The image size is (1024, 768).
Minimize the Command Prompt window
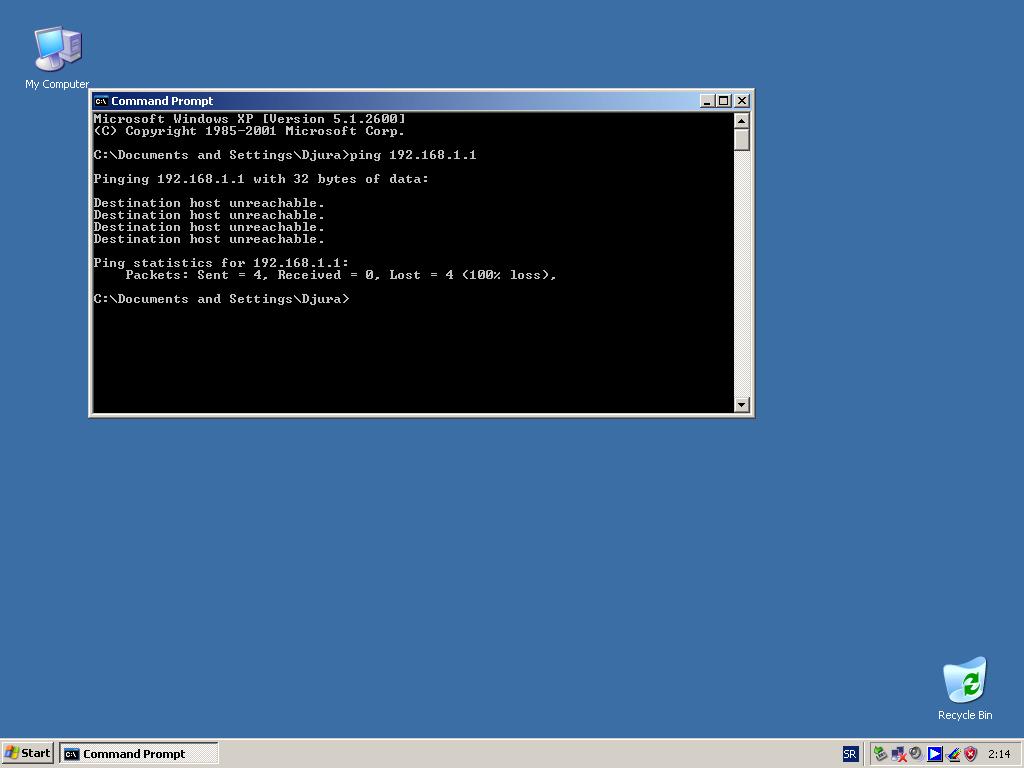point(707,101)
